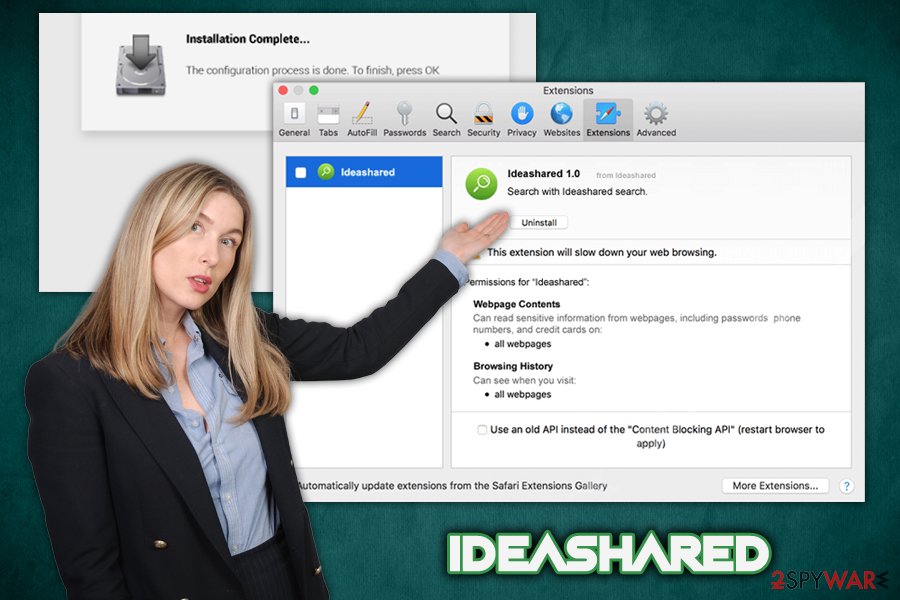Click the installer disk icon in Installation Complete window

click(141, 64)
